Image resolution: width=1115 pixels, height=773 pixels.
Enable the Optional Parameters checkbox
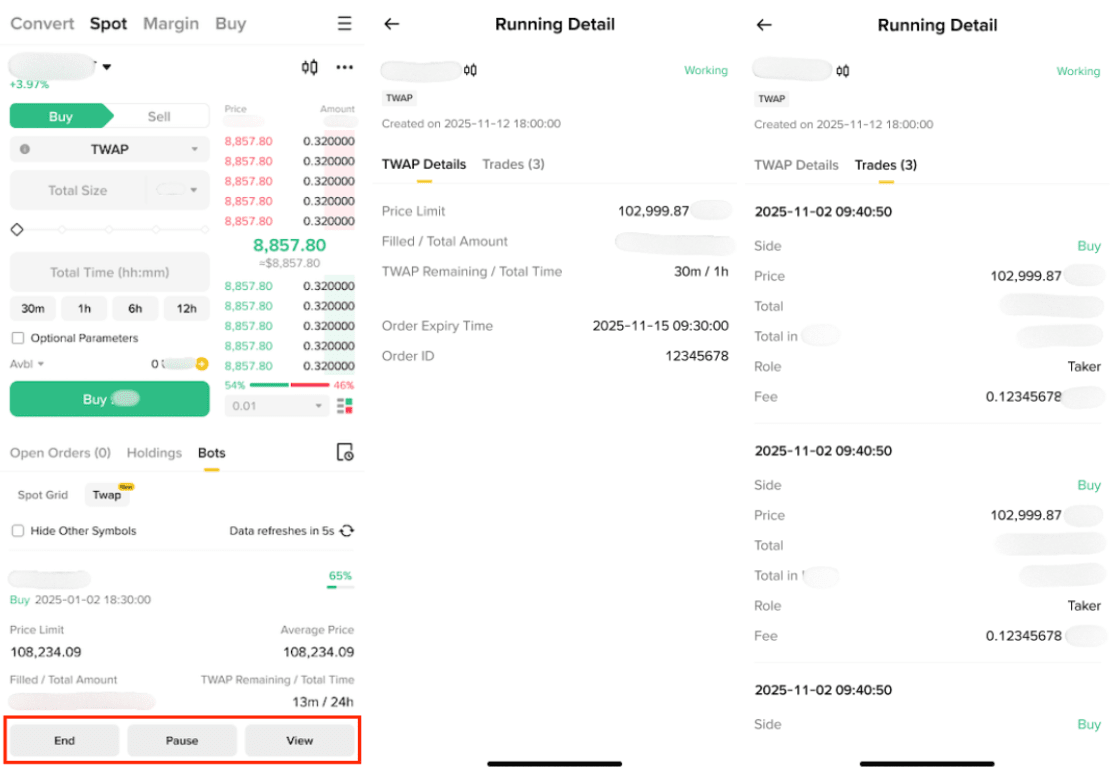pyautogui.click(x=18, y=338)
